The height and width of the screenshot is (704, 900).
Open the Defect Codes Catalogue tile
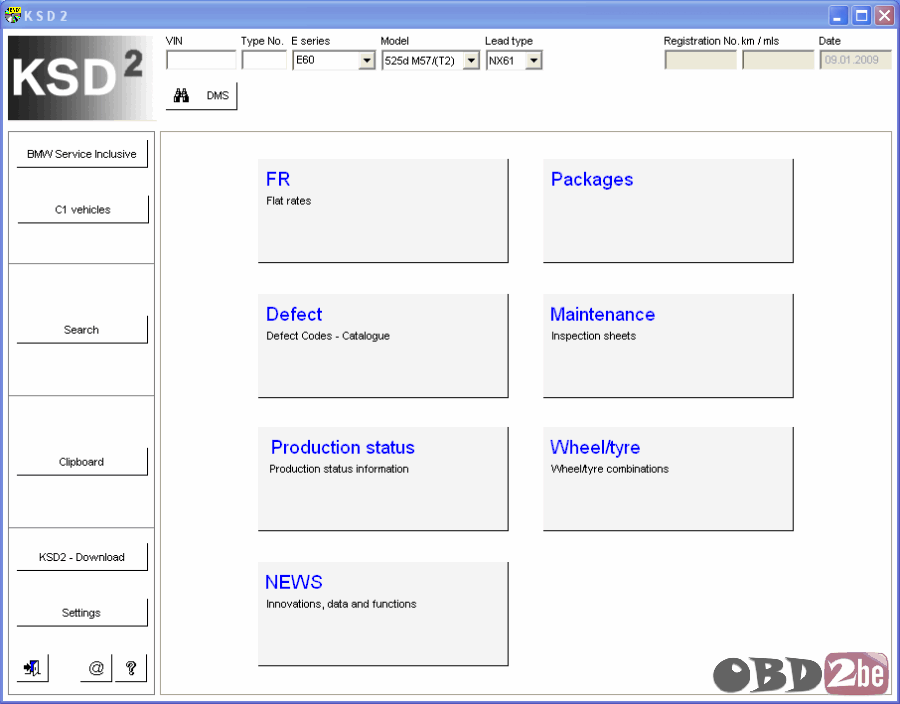[383, 345]
